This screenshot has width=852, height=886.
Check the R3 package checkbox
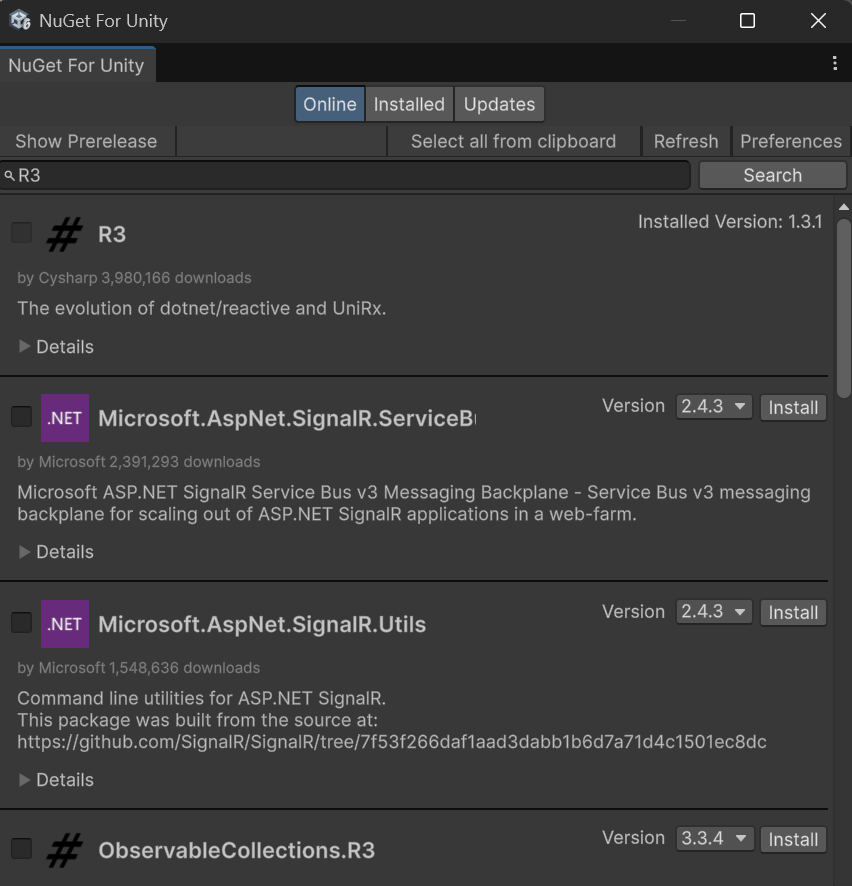pos(21,232)
